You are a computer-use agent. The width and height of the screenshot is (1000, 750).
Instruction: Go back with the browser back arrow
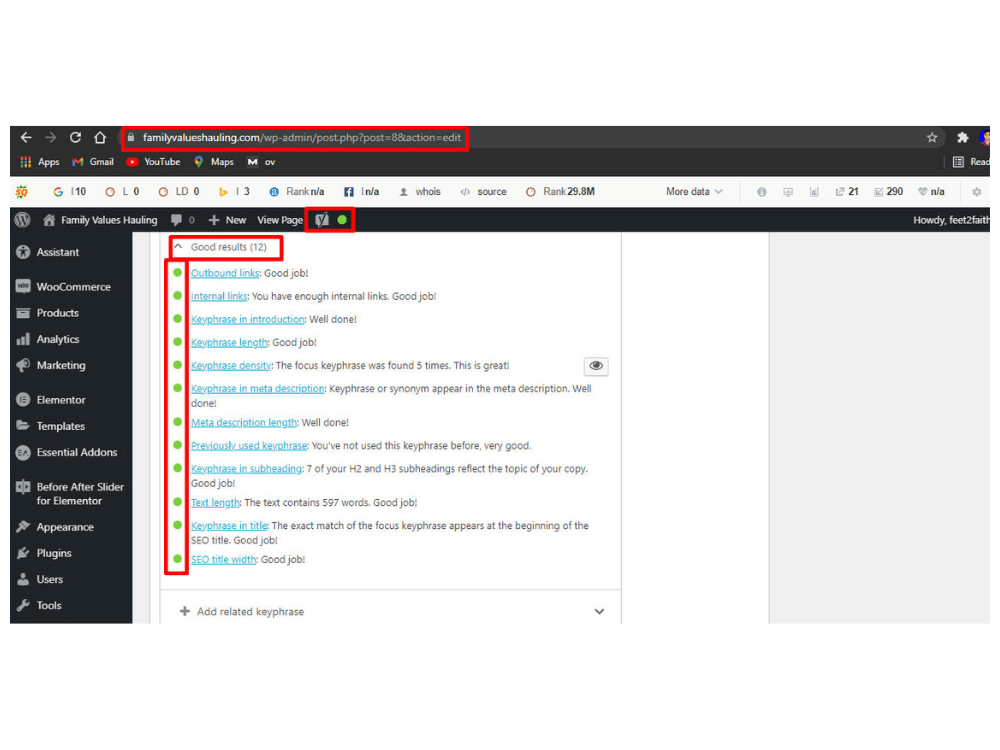pos(26,137)
